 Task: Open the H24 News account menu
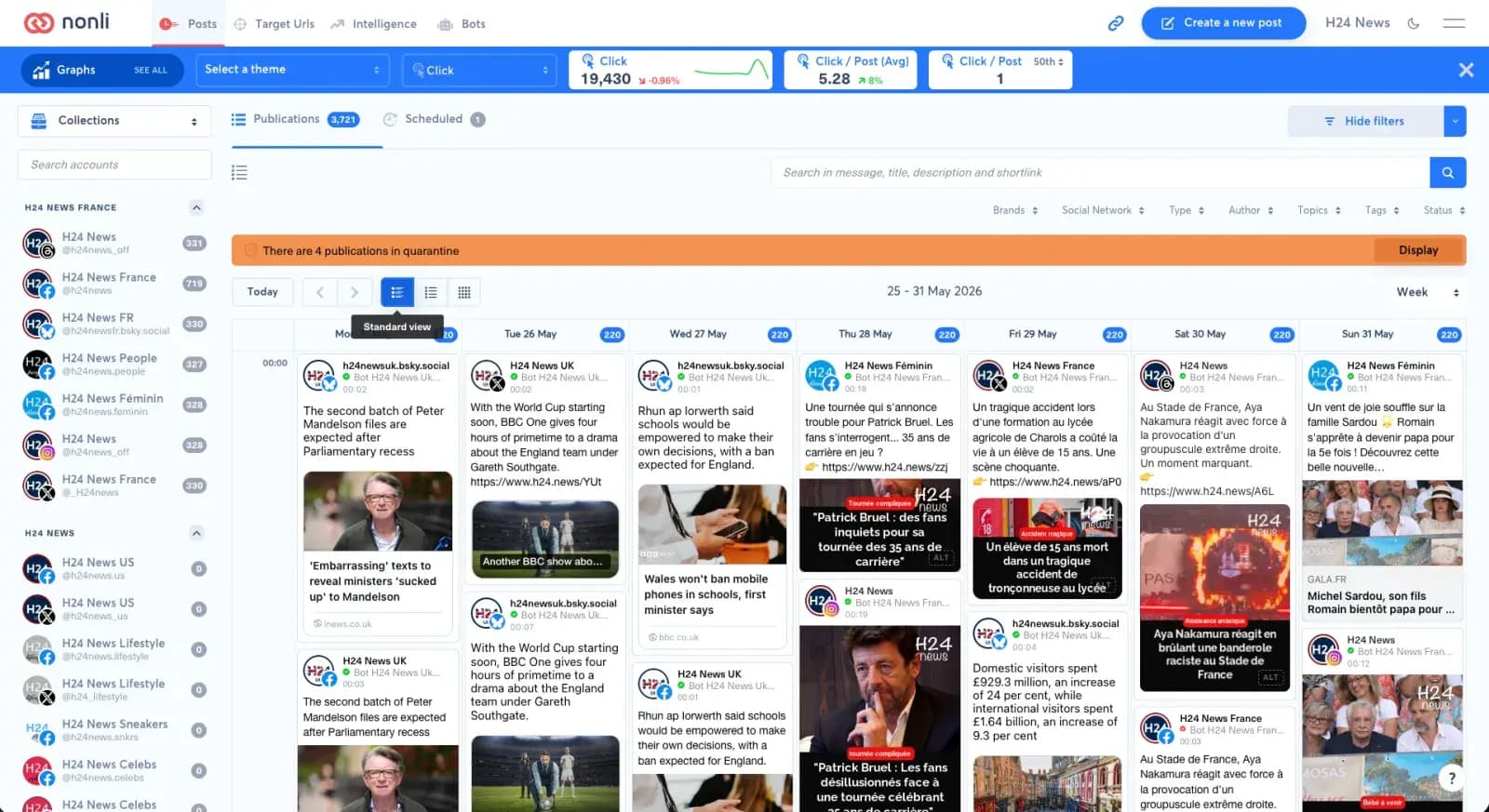click(1357, 23)
